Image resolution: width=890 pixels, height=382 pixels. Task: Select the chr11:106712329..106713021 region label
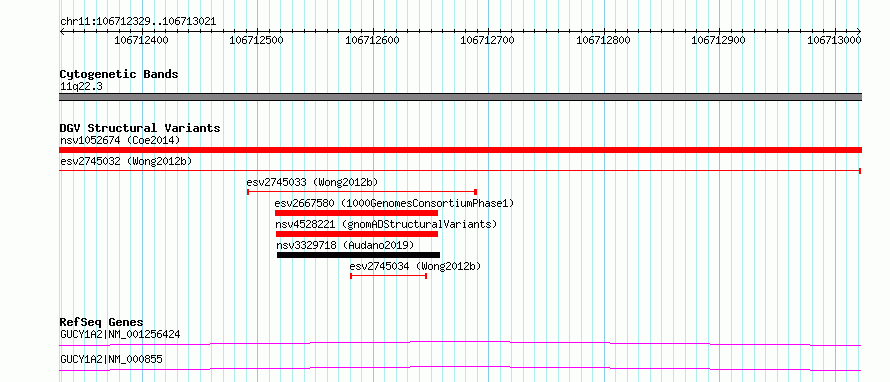pyautogui.click(x=138, y=22)
